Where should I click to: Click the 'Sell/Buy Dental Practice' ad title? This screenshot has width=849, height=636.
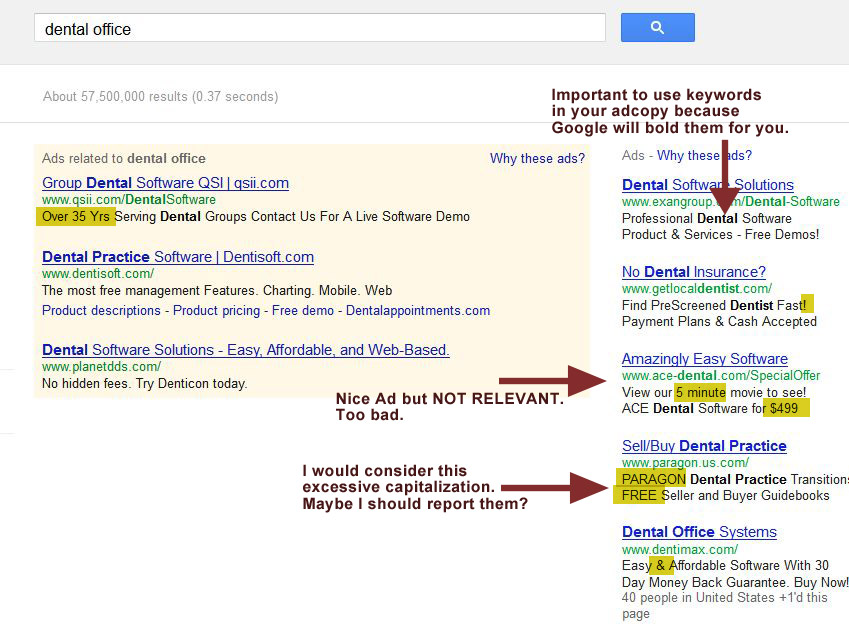click(x=704, y=446)
